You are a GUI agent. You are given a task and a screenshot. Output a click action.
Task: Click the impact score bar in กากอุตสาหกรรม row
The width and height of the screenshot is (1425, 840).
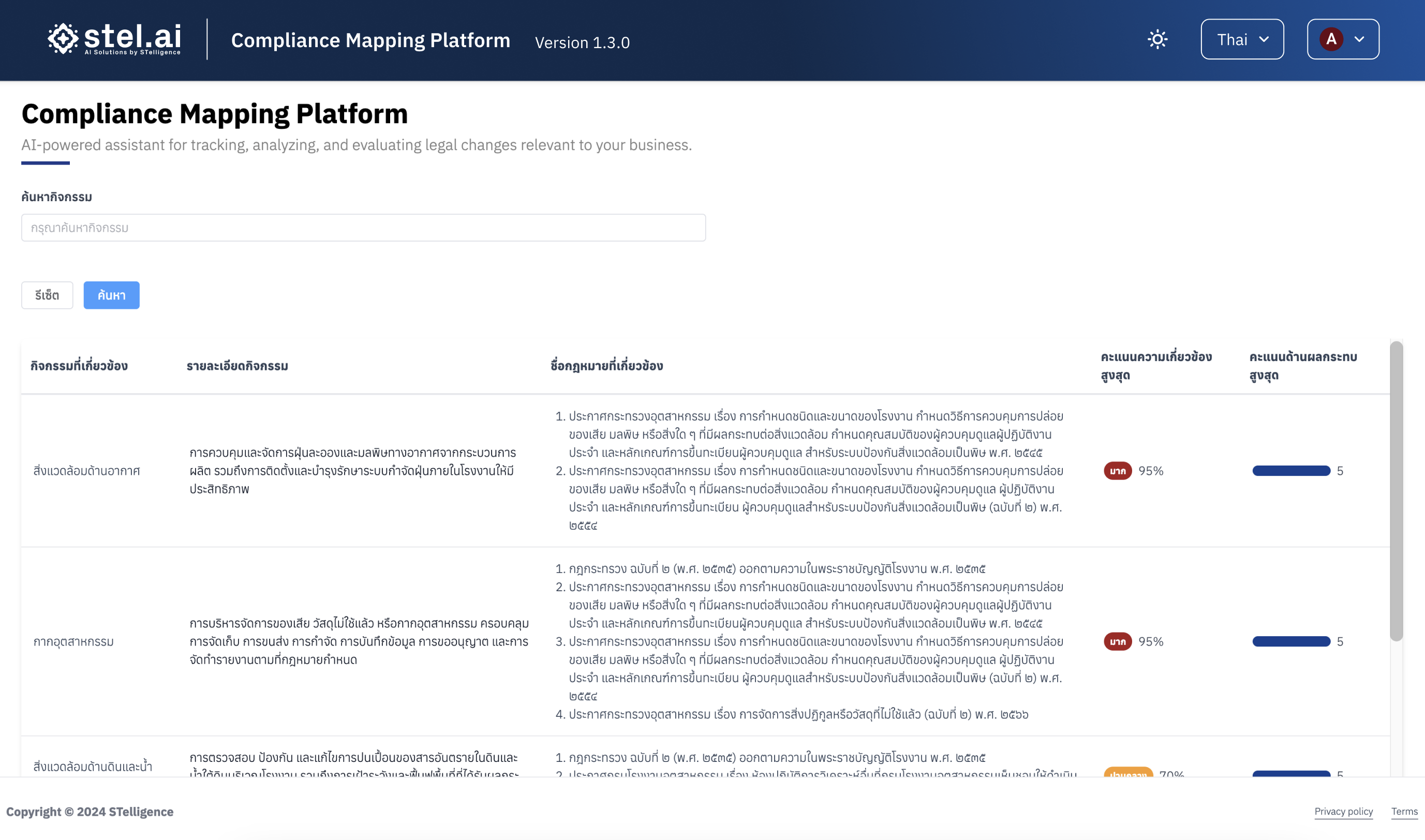point(1291,641)
